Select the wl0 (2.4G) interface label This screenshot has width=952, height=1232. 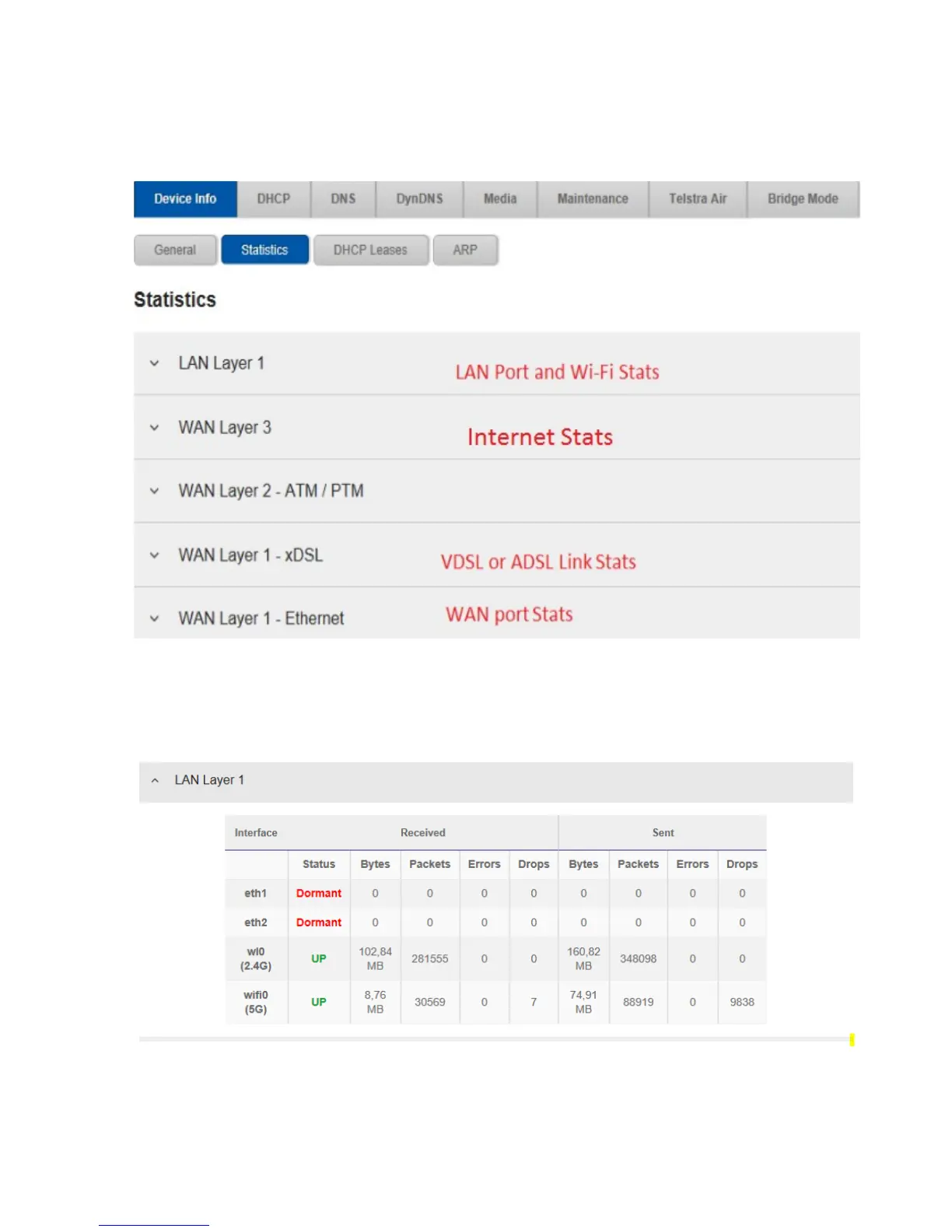[256, 959]
